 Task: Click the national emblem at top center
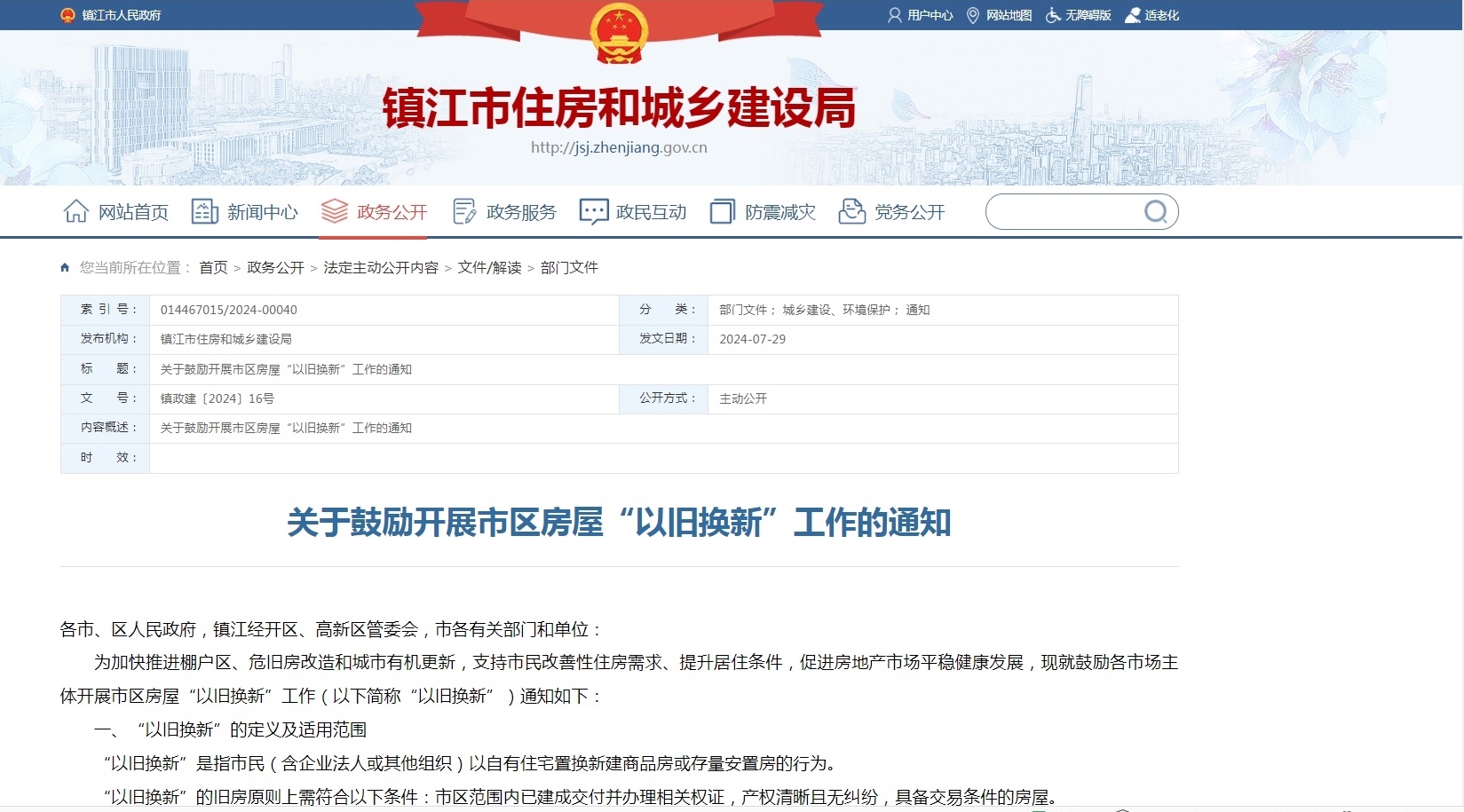click(619, 33)
